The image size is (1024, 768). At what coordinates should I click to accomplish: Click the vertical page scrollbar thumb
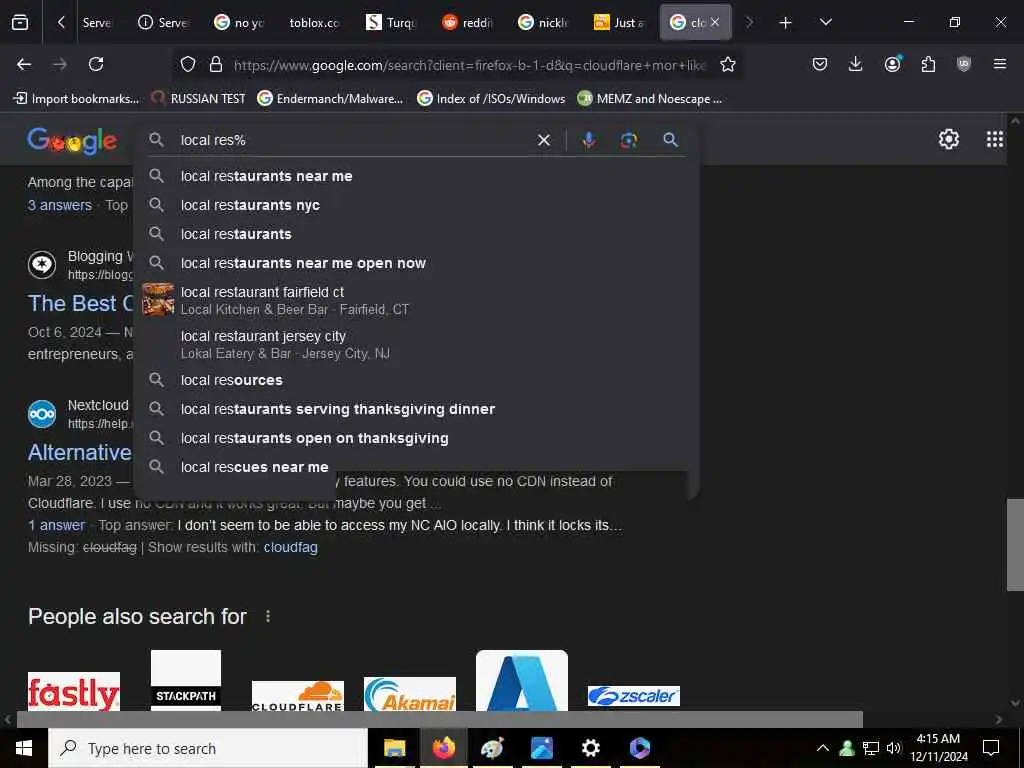tap(1015, 544)
